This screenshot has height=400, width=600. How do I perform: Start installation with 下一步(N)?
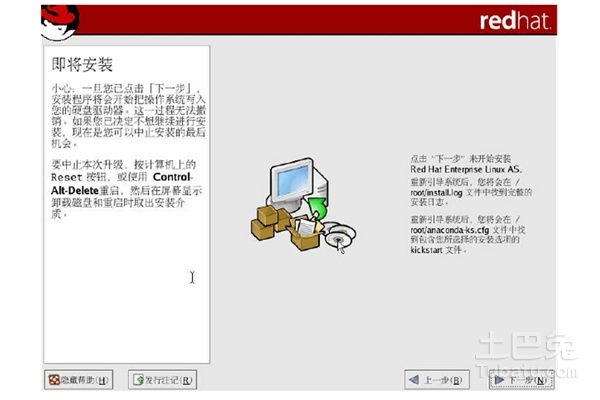522,380
